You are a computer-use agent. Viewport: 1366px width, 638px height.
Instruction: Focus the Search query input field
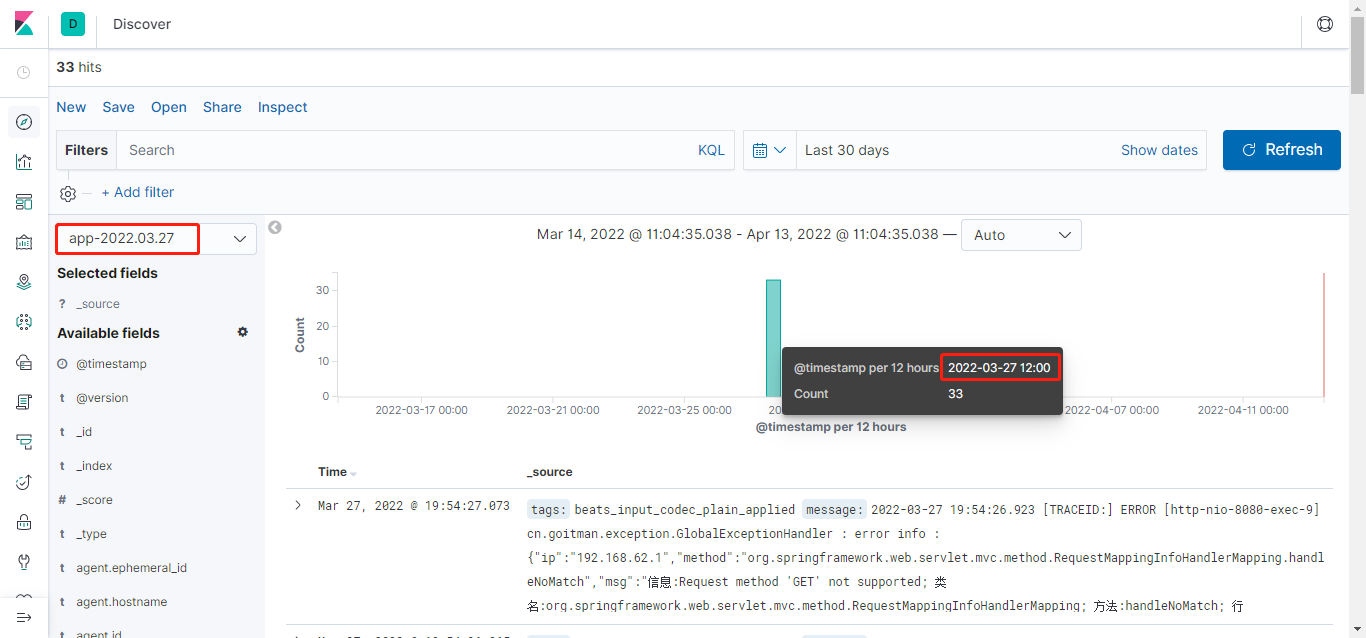pyautogui.click(x=405, y=150)
